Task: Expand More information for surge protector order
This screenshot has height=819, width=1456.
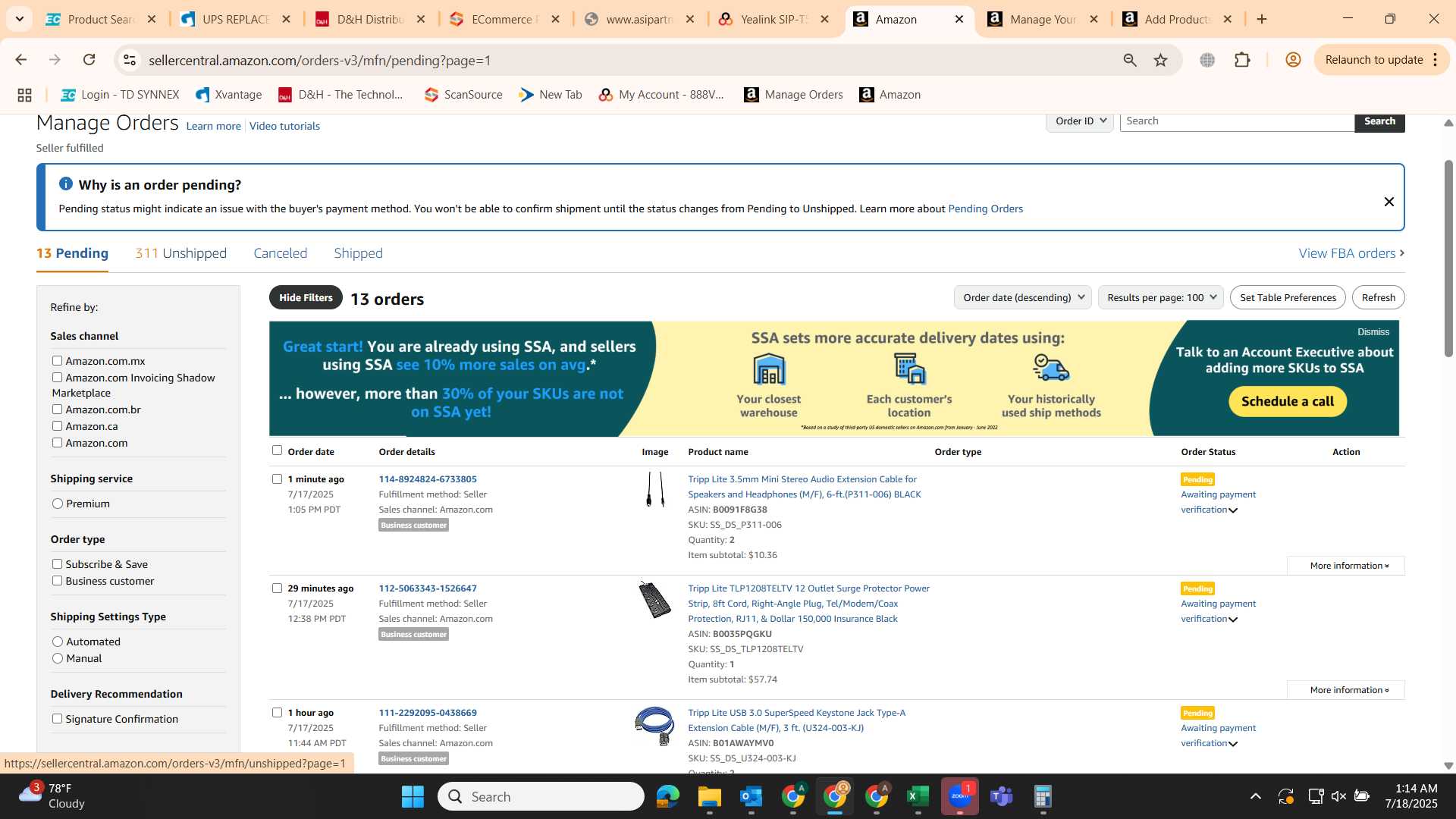Action: click(x=1346, y=690)
